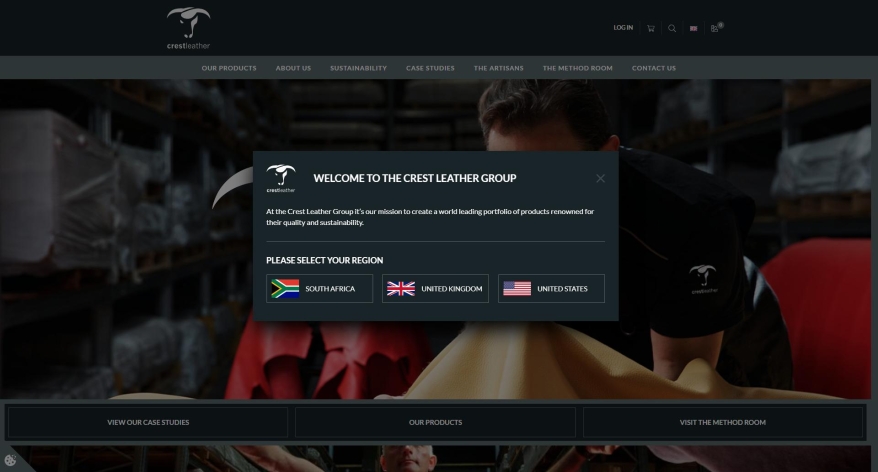Click the 'Welcome to the Crest Leather Group' heading
The height and width of the screenshot is (472, 878).
(415, 178)
